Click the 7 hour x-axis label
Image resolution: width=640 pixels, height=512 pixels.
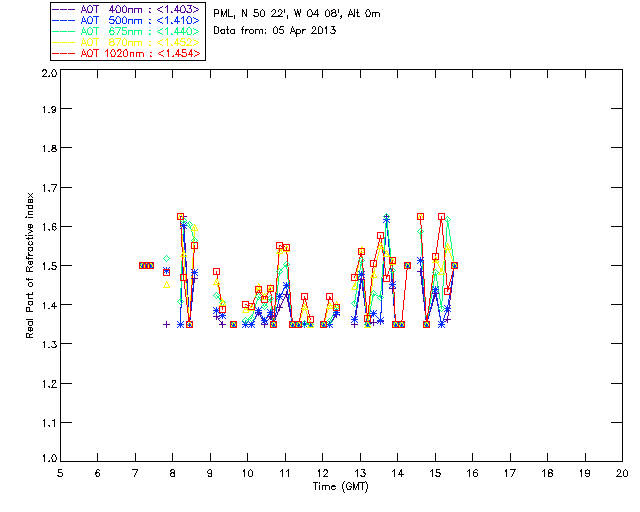click(x=135, y=473)
